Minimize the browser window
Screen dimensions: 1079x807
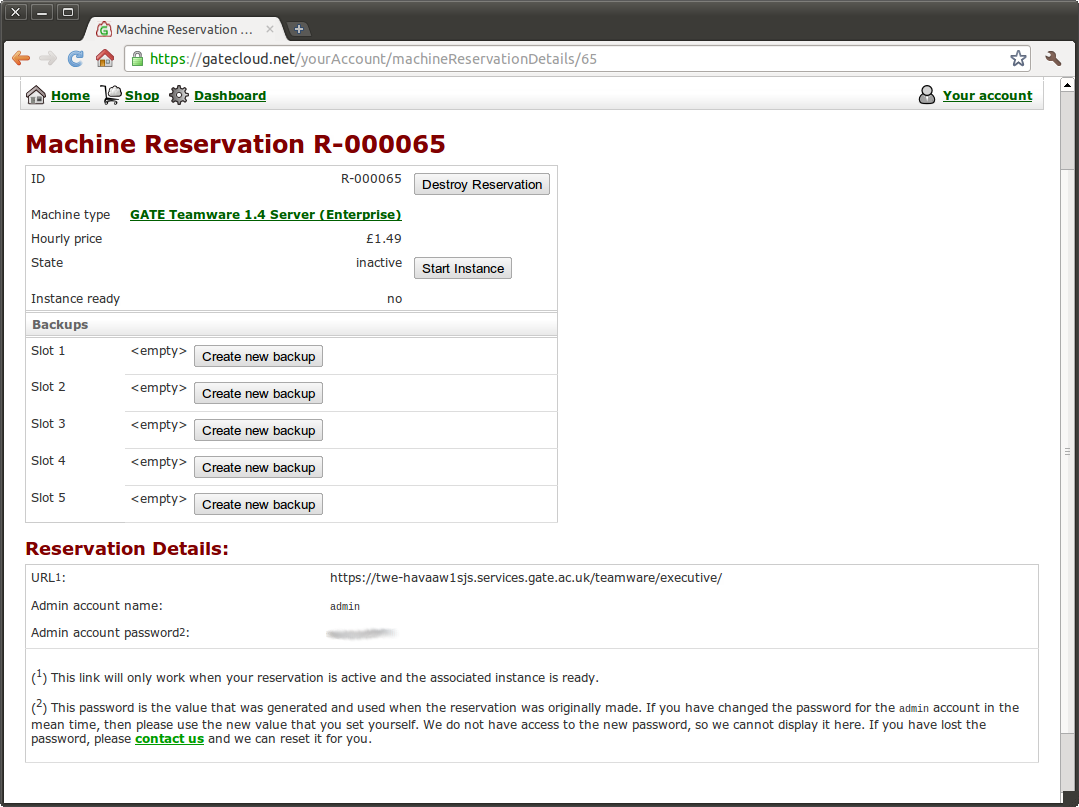pos(41,12)
